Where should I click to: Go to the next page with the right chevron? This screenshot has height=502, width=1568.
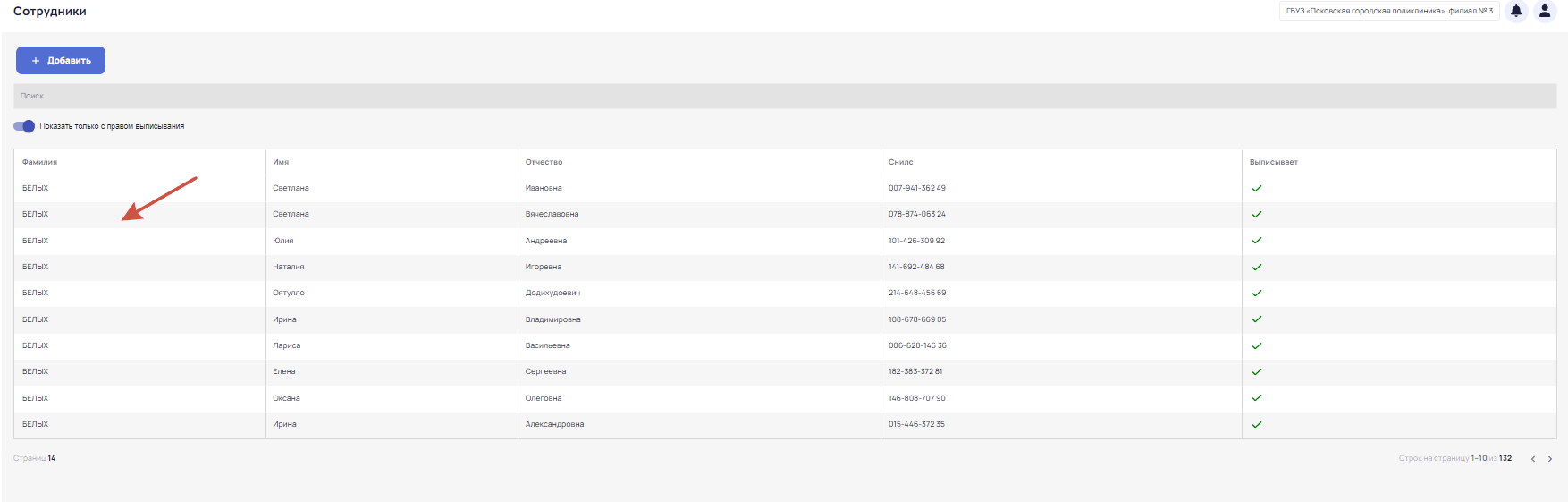[x=1550, y=459]
